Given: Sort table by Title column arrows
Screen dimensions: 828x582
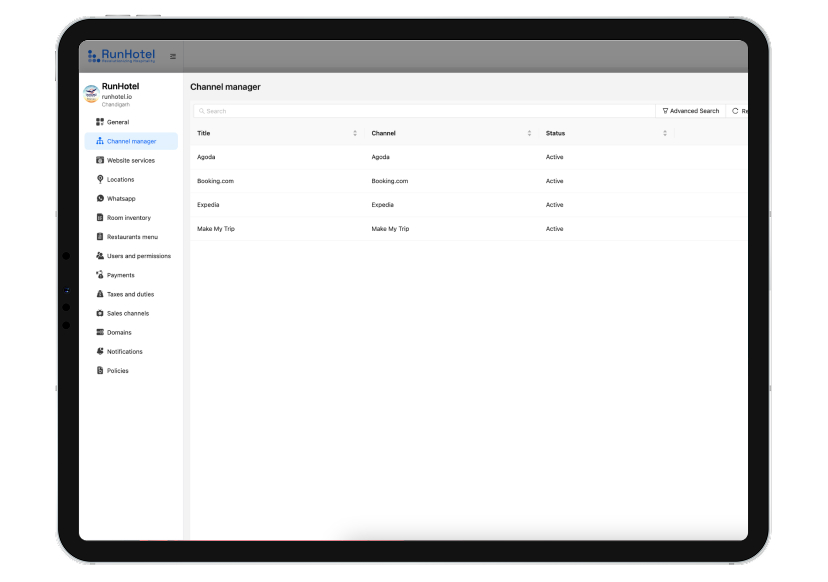Looking at the screenshot, I should pyautogui.click(x=355, y=133).
